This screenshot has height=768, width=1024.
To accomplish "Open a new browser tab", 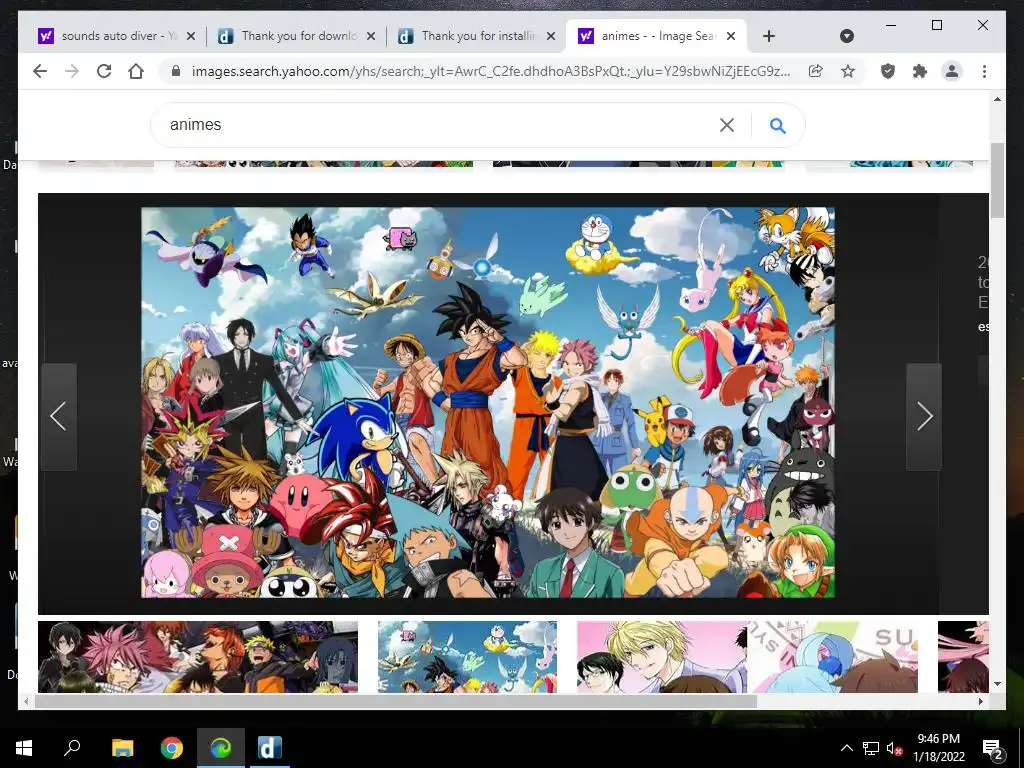I will pyautogui.click(x=769, y=36).
